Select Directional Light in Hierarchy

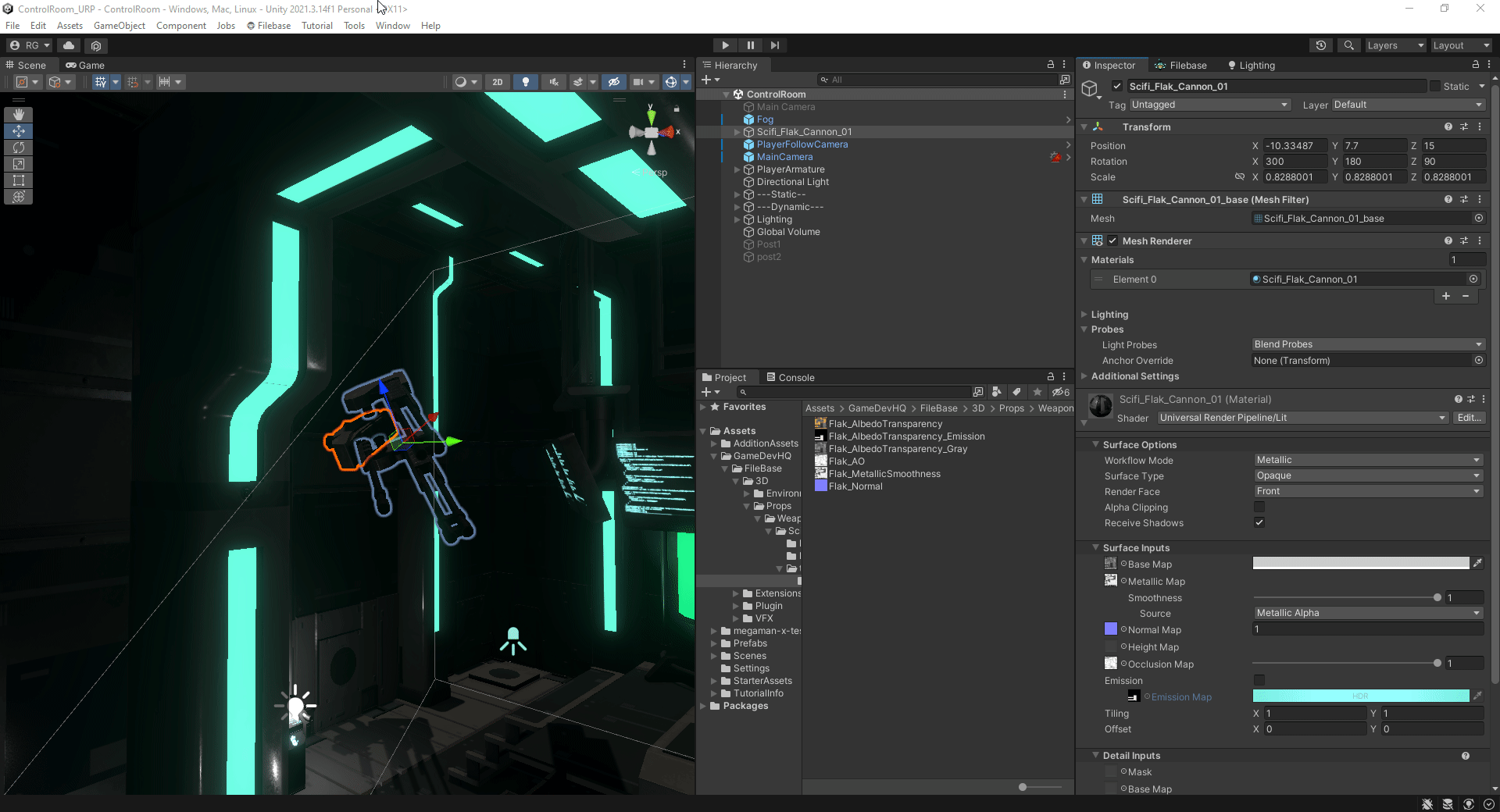792,182
